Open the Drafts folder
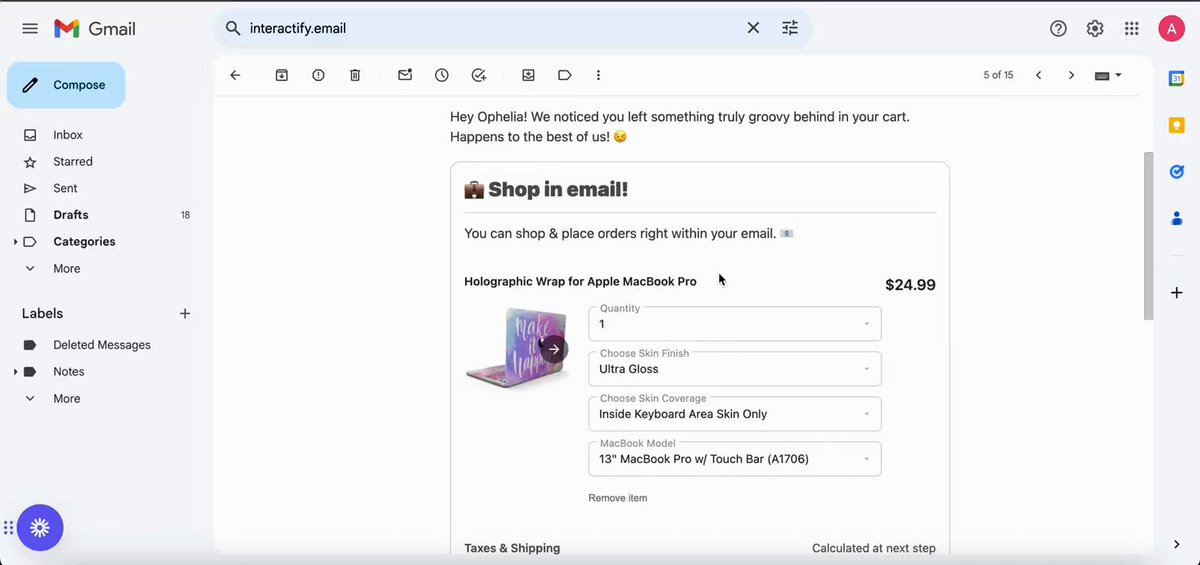 coord(71,215)
